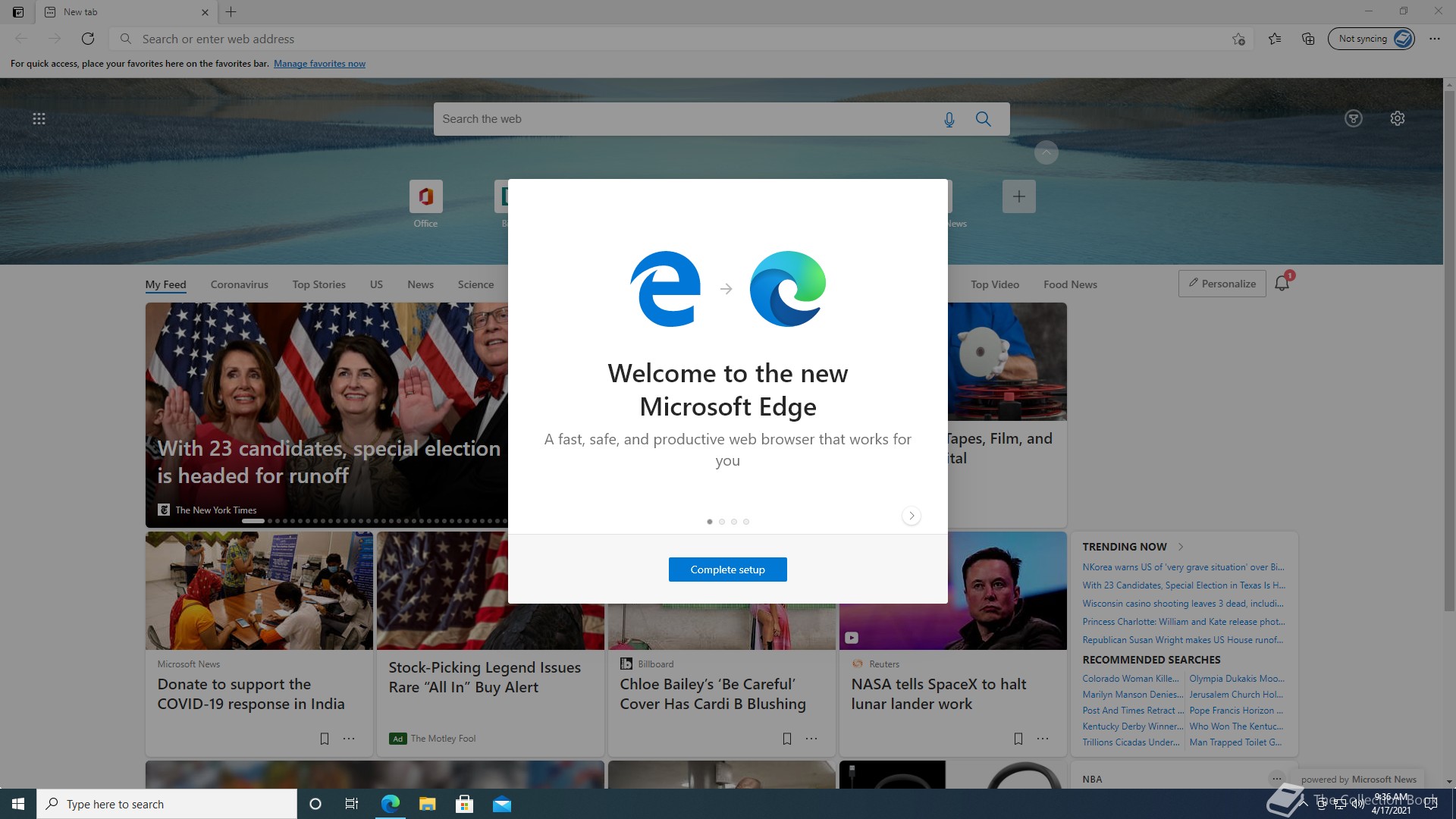
Task: Bookmark the Chloe Bailey card
Action: (787, 739)
